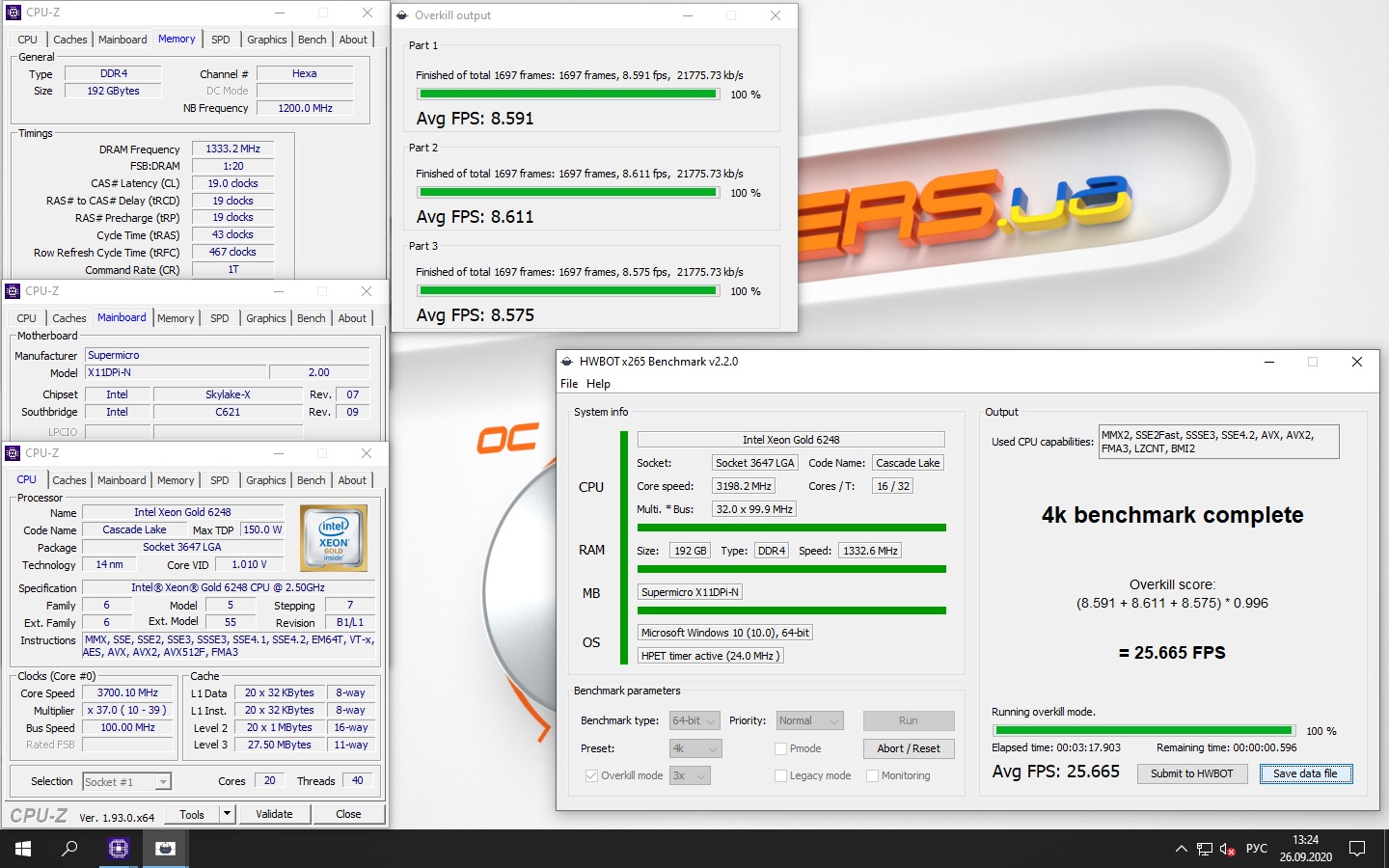Viewport: 1389px width, 868px height.
Task: Enable the Legacy mode checkbox
Action: point(781,775)
